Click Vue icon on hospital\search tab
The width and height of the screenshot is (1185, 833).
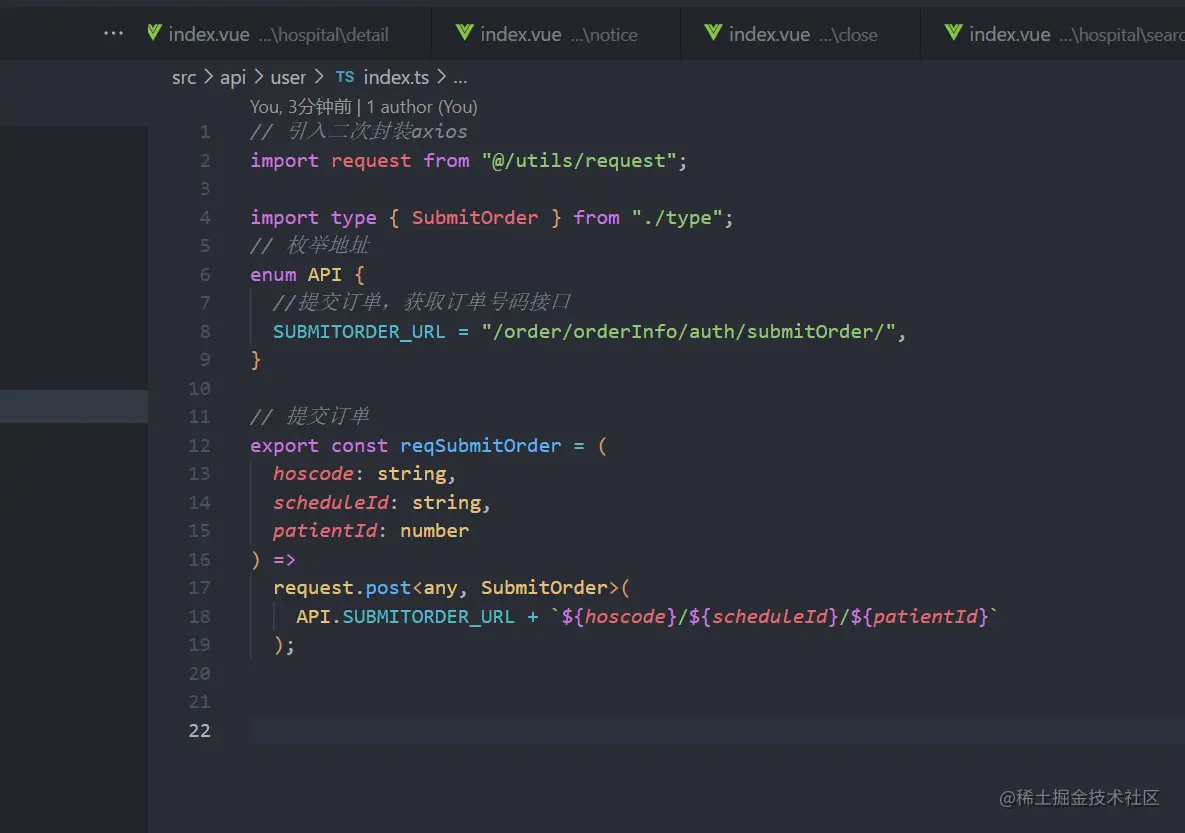pos(953,33)
